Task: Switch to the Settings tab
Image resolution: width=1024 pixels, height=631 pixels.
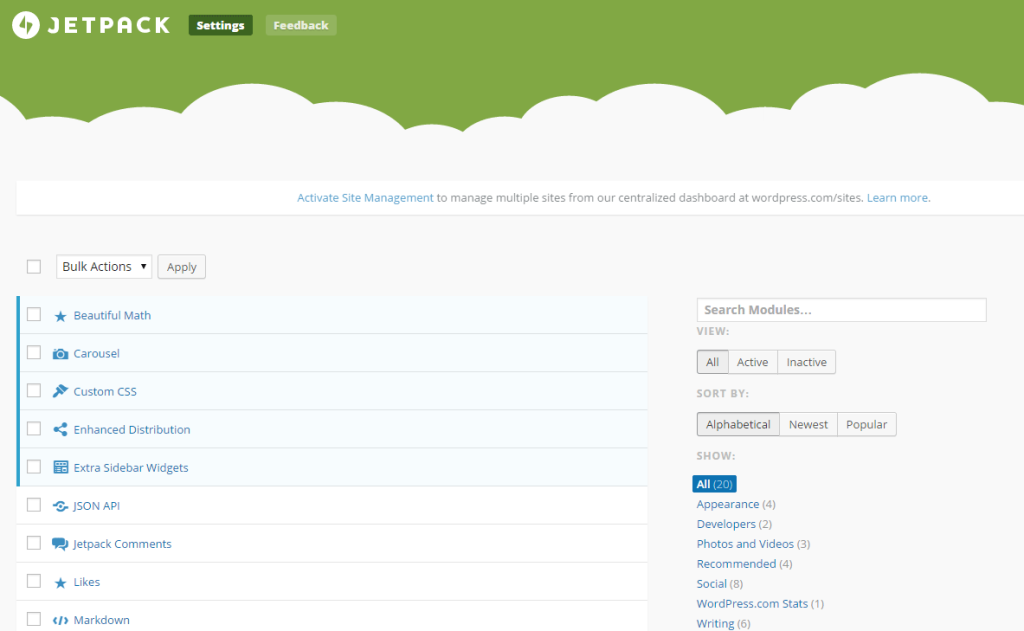Action: 220,25
